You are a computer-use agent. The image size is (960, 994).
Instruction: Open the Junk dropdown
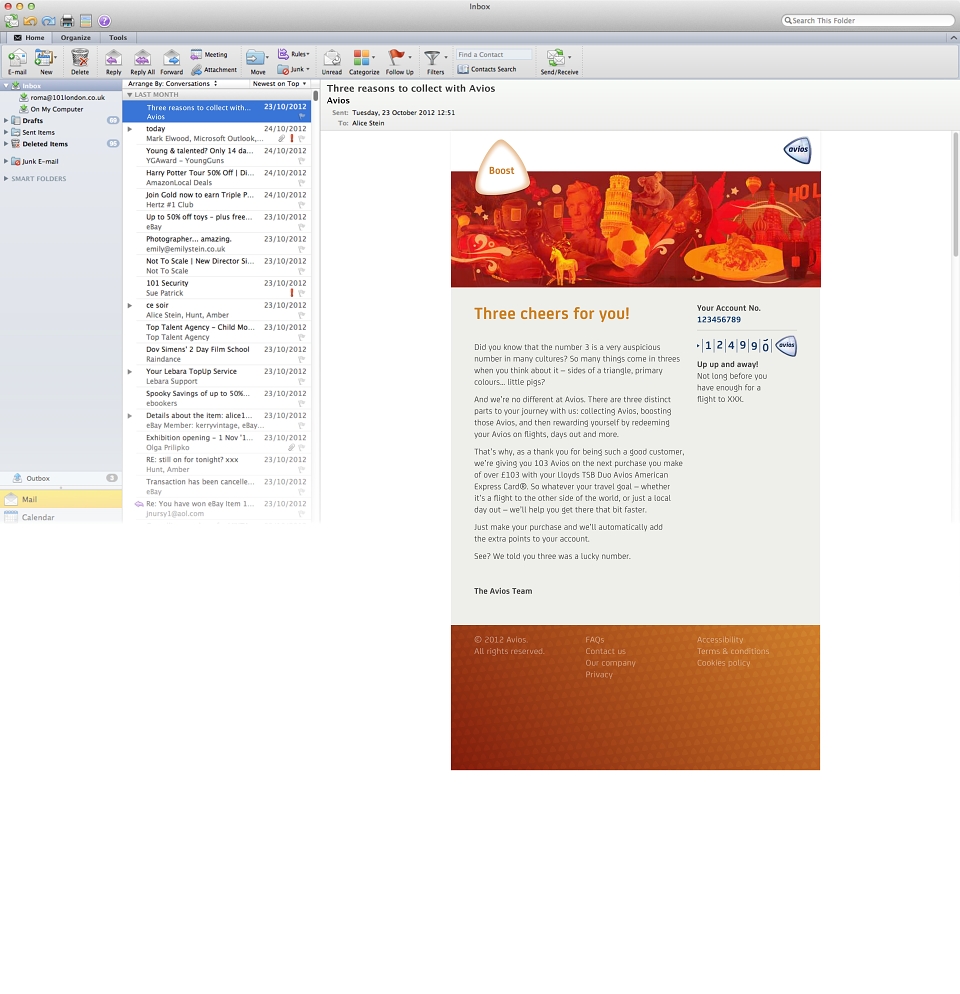(294, 70)
